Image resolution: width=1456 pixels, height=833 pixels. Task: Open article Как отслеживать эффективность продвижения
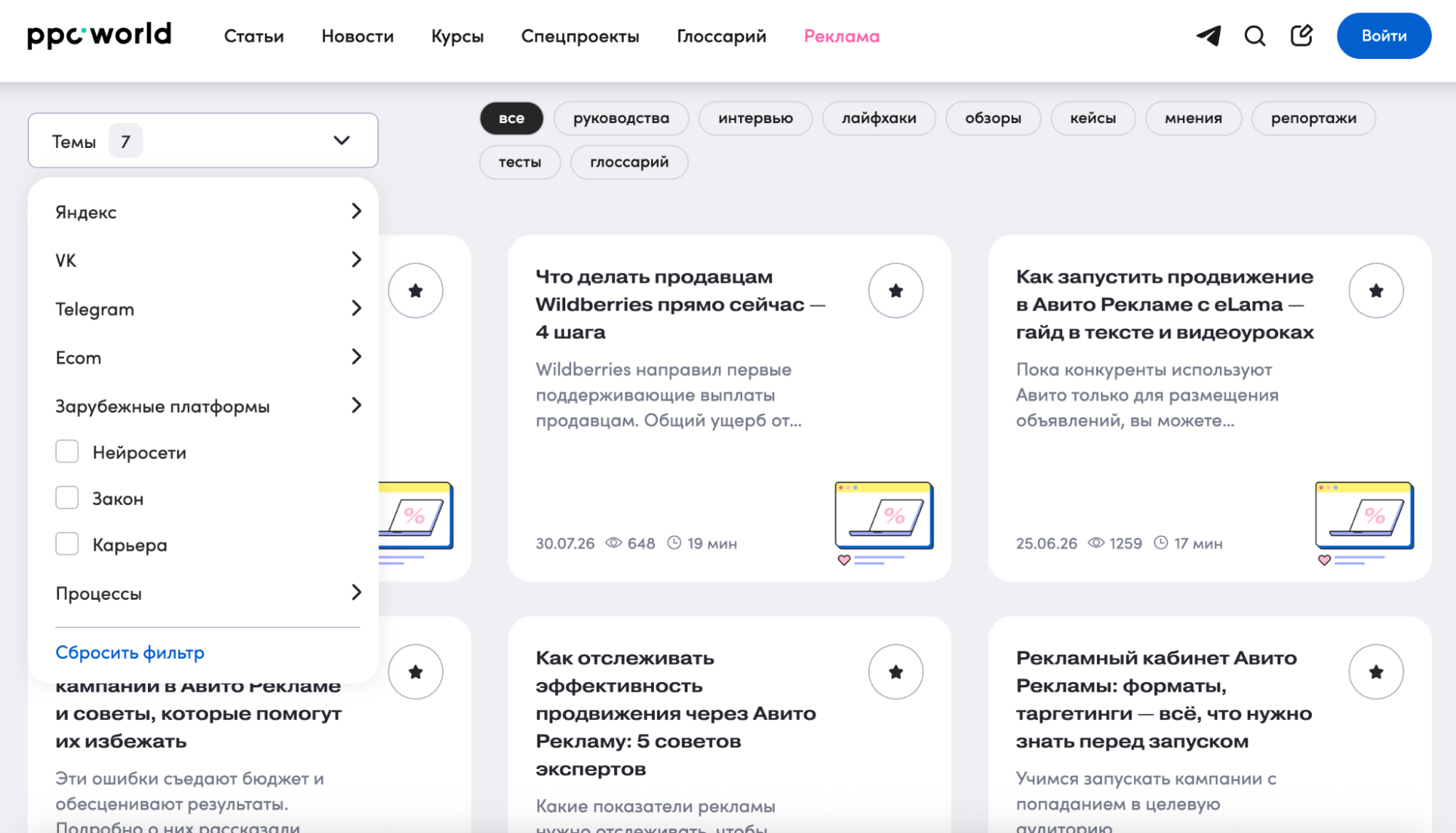[675, 713]
